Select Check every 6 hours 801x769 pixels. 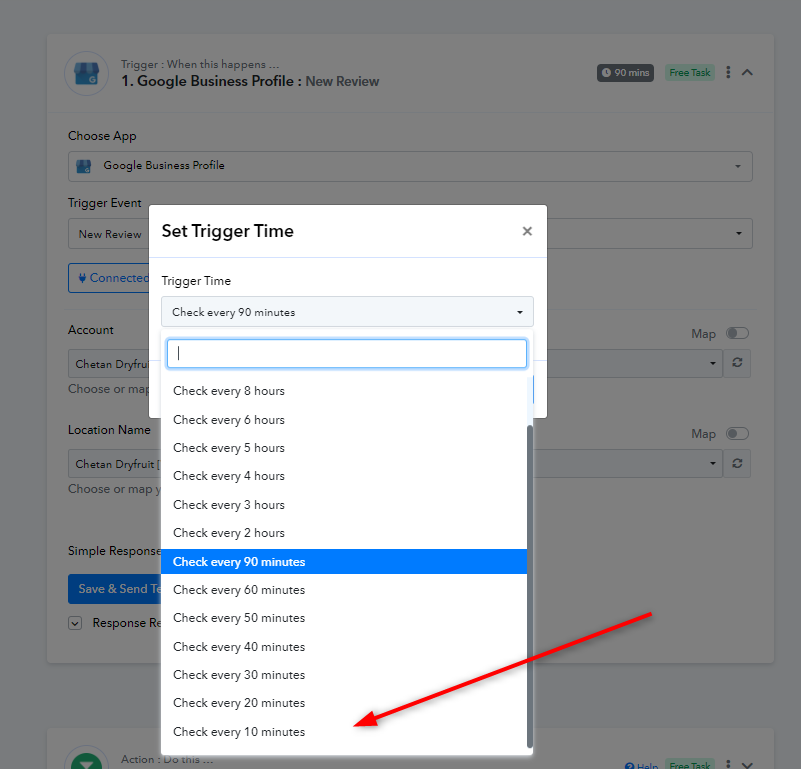(344, 420)
